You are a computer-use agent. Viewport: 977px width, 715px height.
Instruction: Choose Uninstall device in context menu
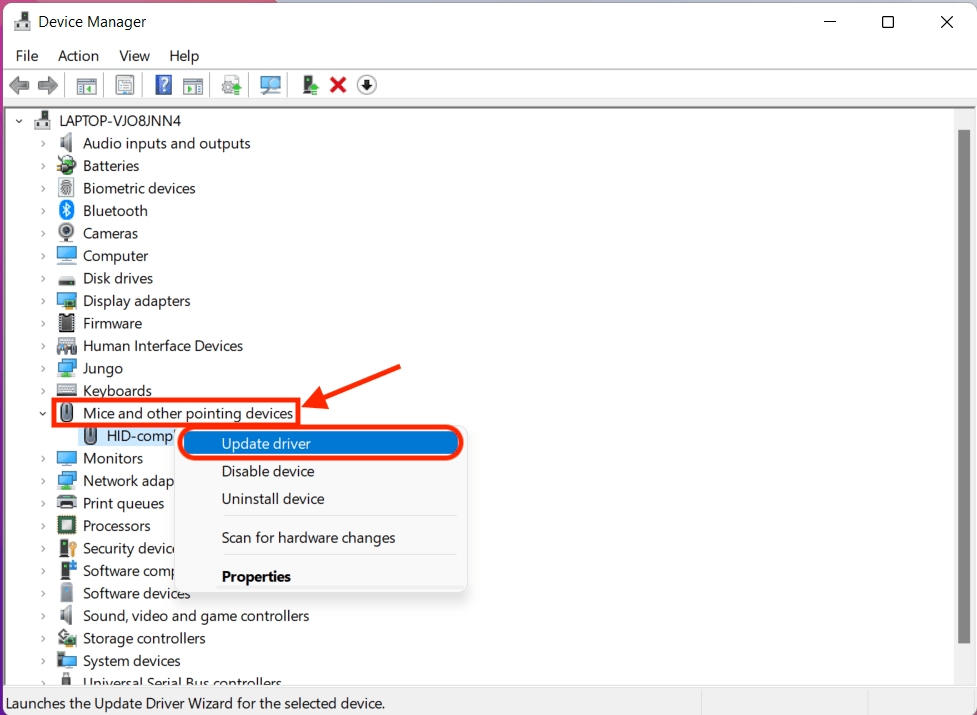tap(321, 499)
